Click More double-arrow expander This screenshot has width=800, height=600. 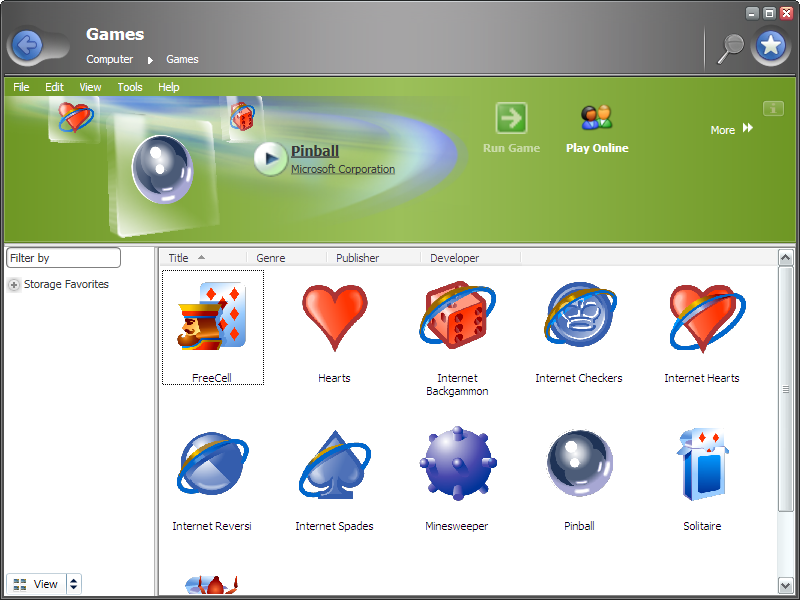coord(747,128)
